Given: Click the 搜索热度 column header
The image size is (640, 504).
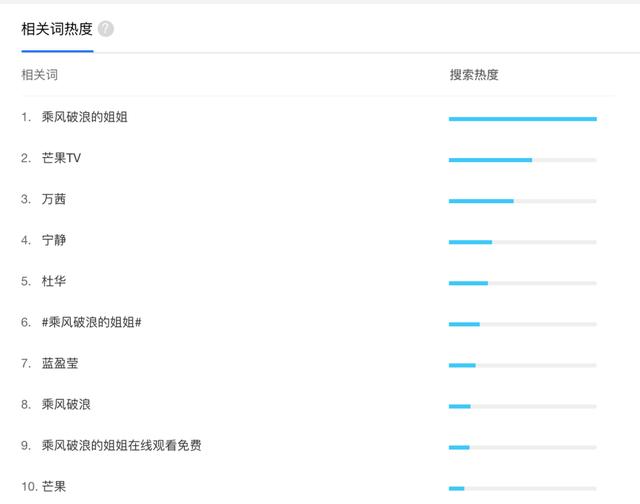Looking at the screenshot, I should pos(474,75).
